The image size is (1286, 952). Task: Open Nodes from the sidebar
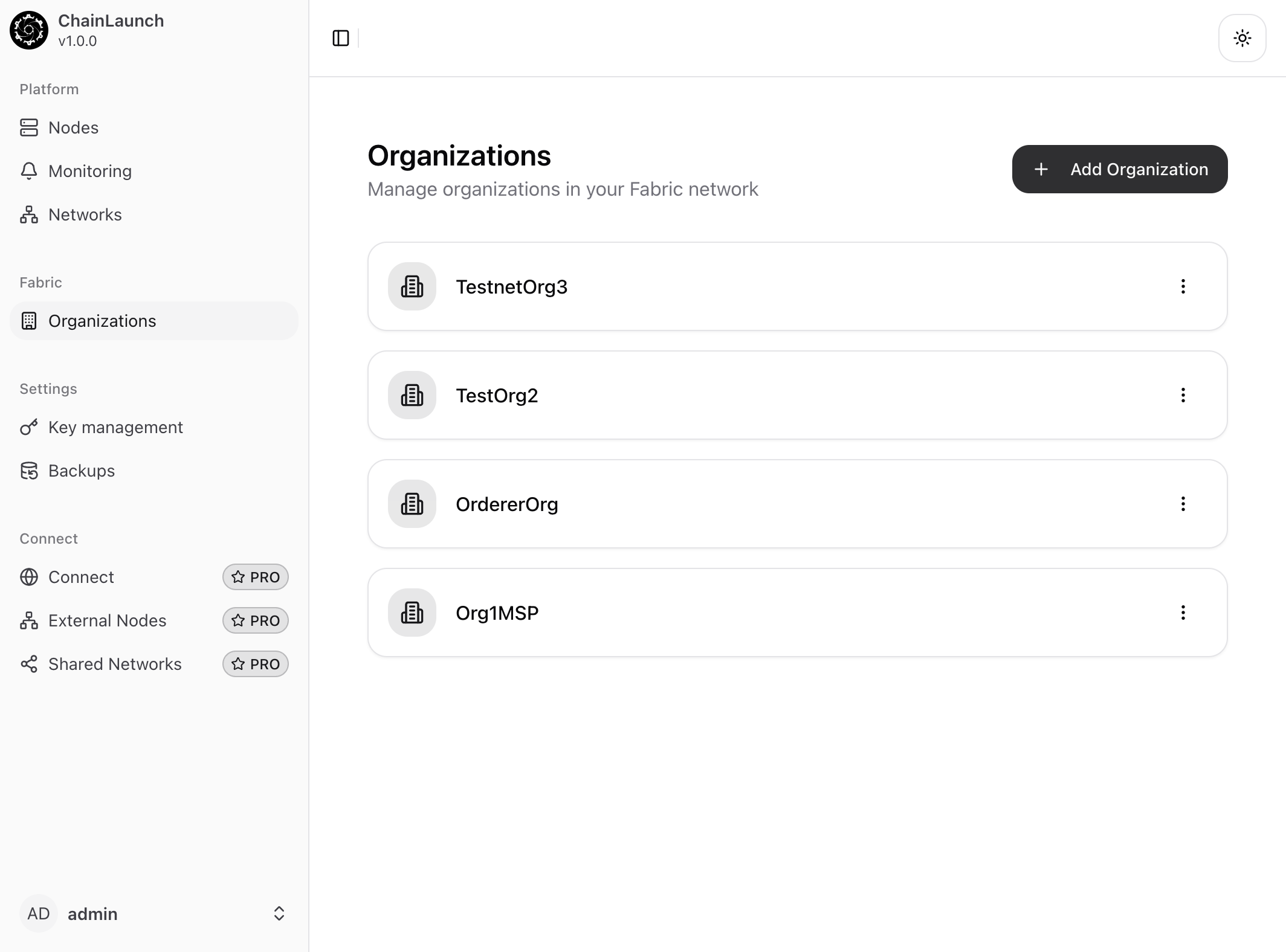point(73,127)
